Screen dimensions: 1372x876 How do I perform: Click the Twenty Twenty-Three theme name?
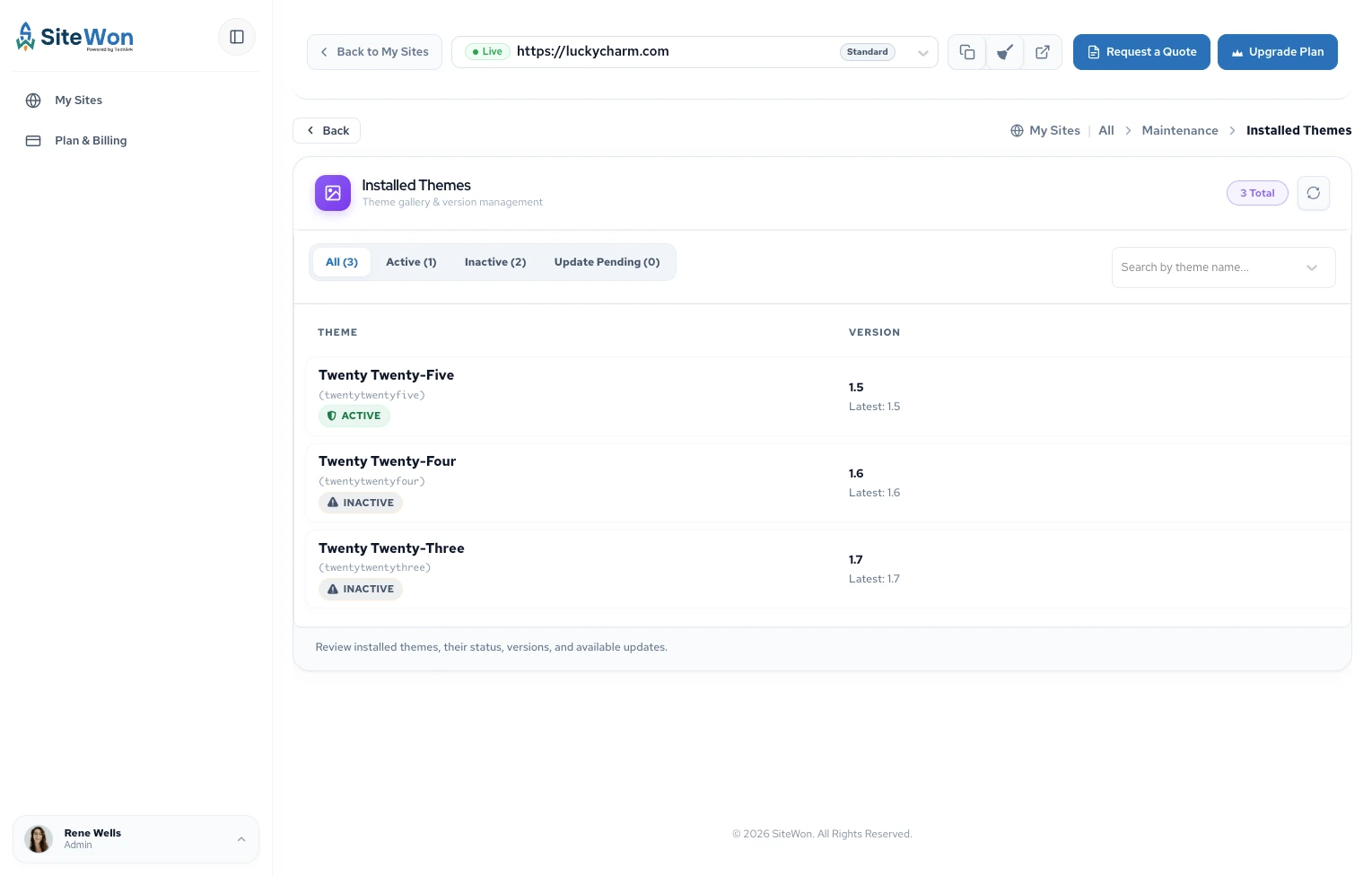tap(391, 548)
